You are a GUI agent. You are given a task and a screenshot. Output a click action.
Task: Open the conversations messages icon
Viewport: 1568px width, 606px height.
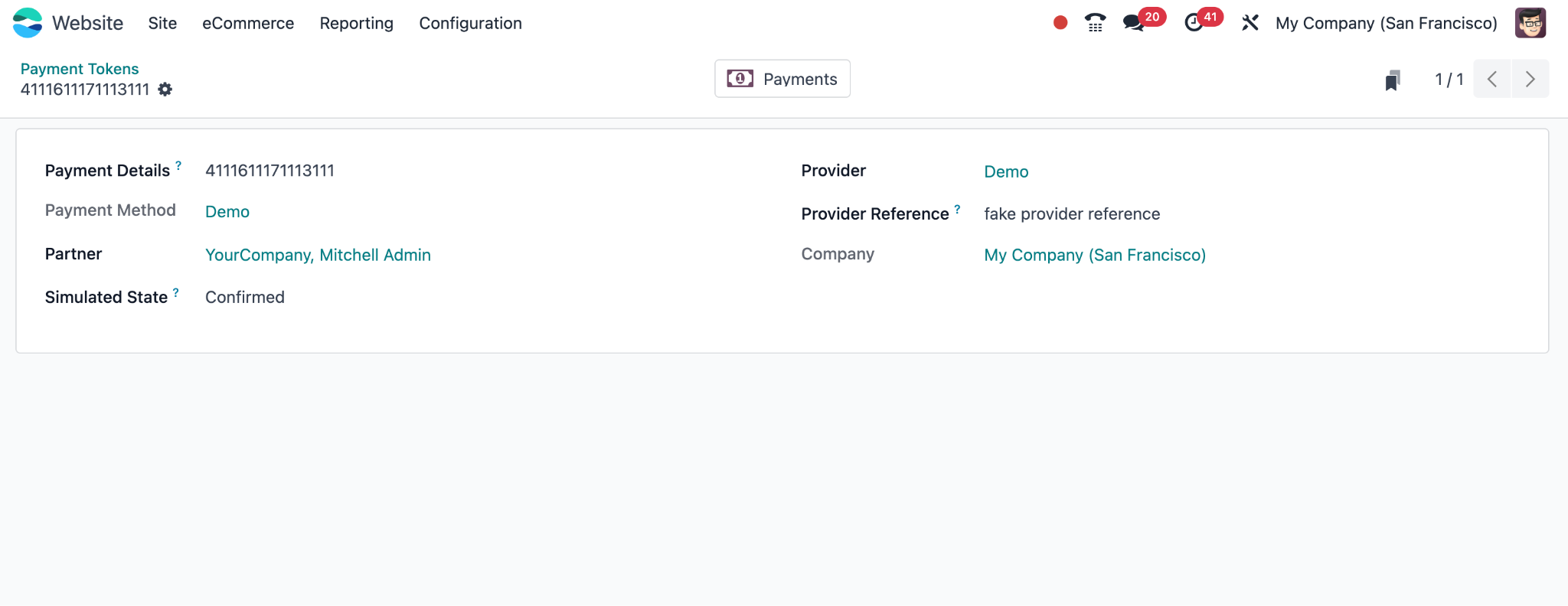coord(1134,23)
